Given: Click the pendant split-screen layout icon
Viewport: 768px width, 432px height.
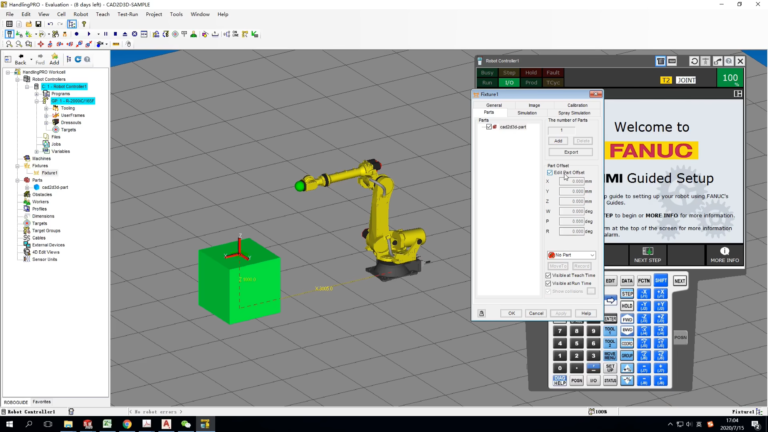Looking at the screenshot, I should [x=738, y=94].
